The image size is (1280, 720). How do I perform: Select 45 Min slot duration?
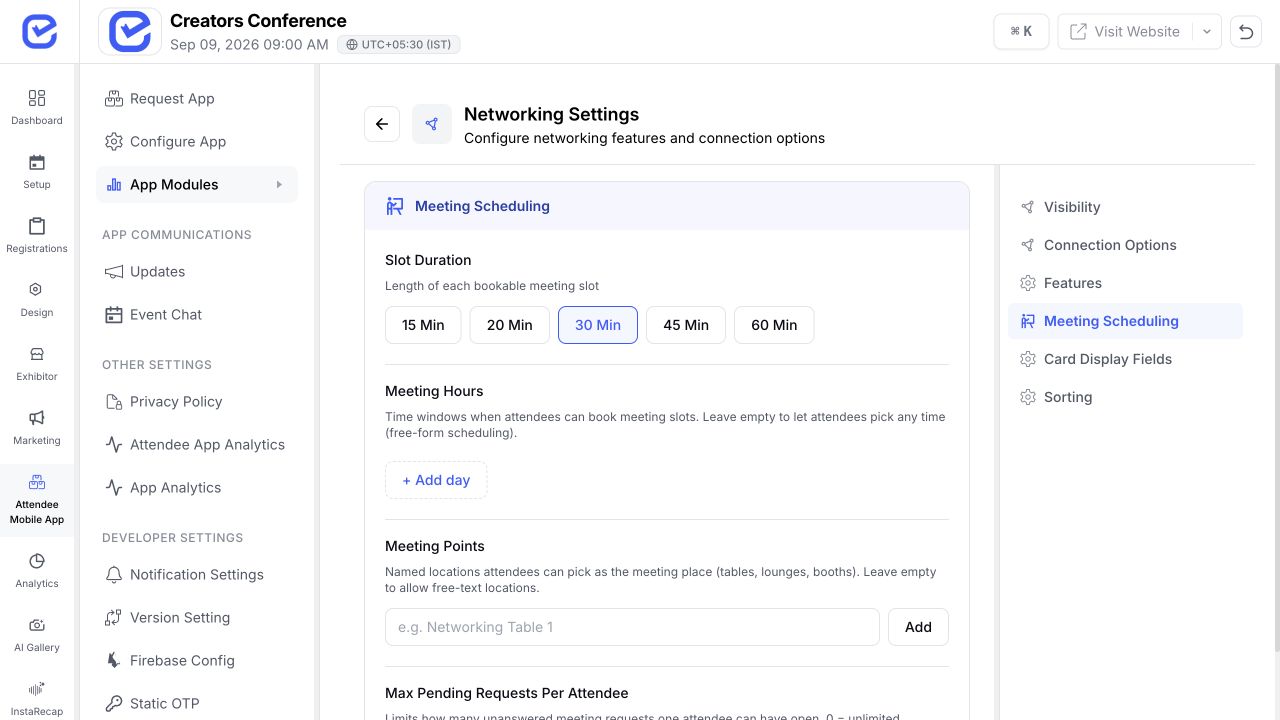[x=686, y=325]
